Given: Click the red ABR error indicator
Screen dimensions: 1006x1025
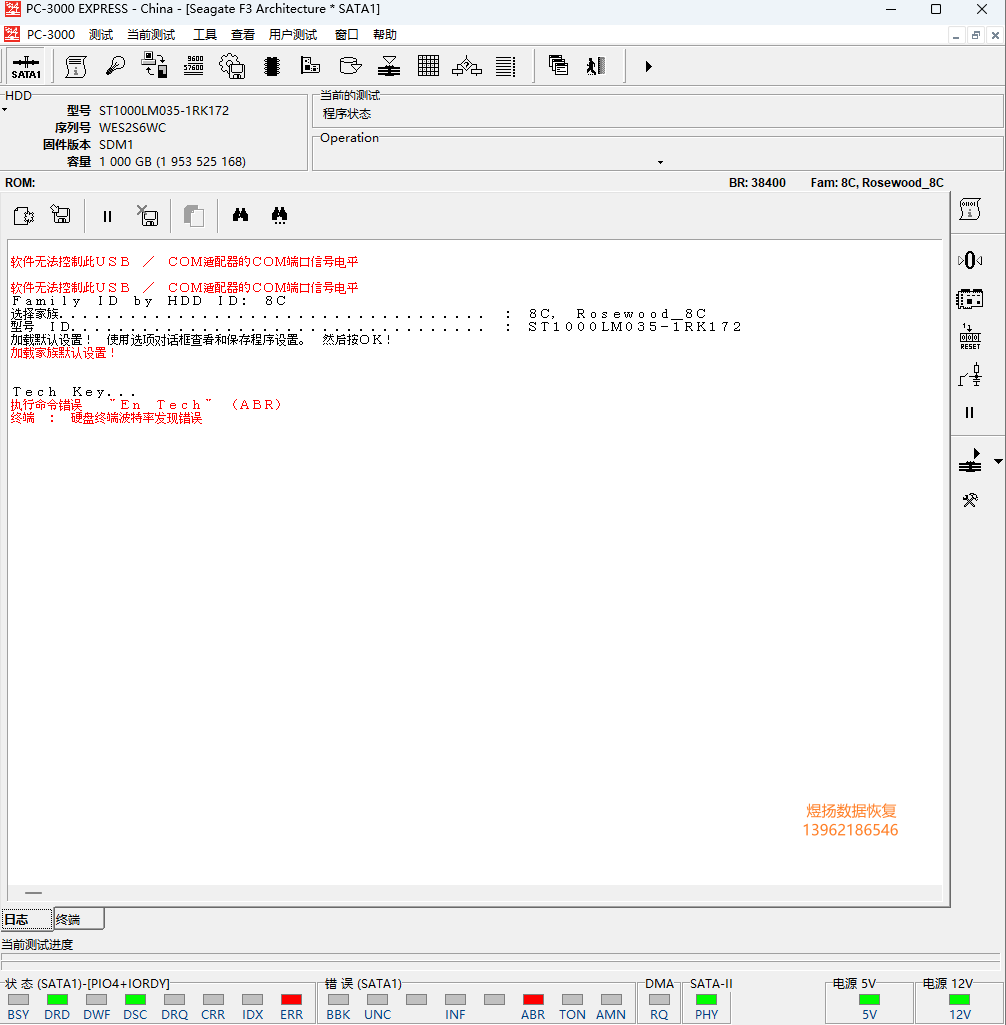Looking at the screenshot, I should [x=533, y=1000].
